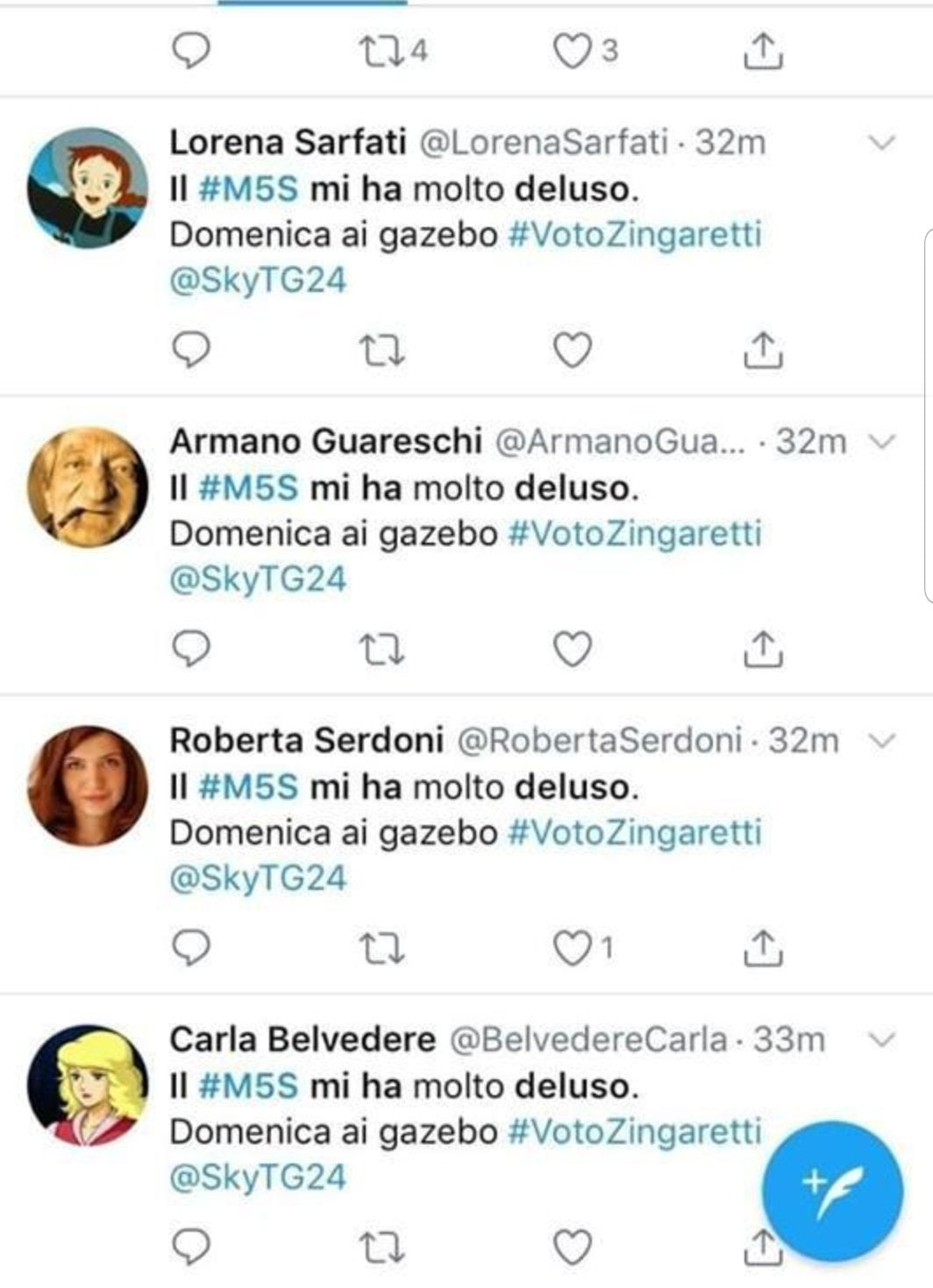Open #M5S hashtag in Carla Belvedere's tweet
933x1288 pixels.
249,1086
